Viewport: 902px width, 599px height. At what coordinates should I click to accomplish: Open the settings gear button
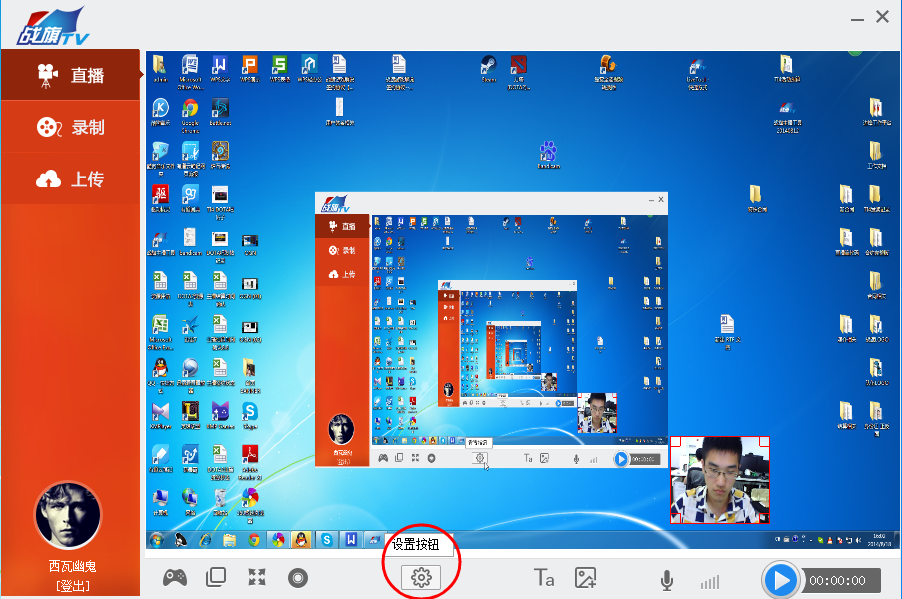[421, 577]
